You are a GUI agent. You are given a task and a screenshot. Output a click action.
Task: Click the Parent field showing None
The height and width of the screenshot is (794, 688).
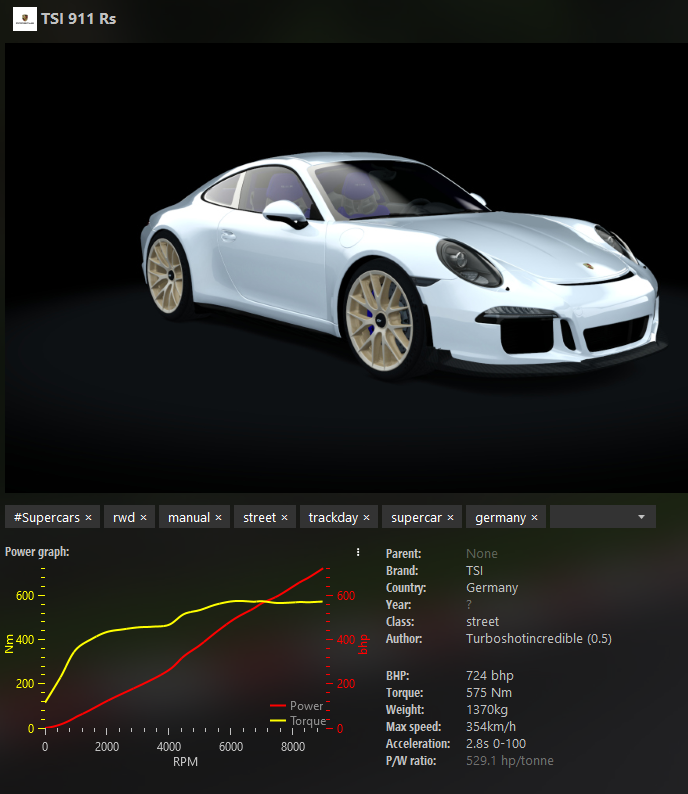(x=481, y=554)
